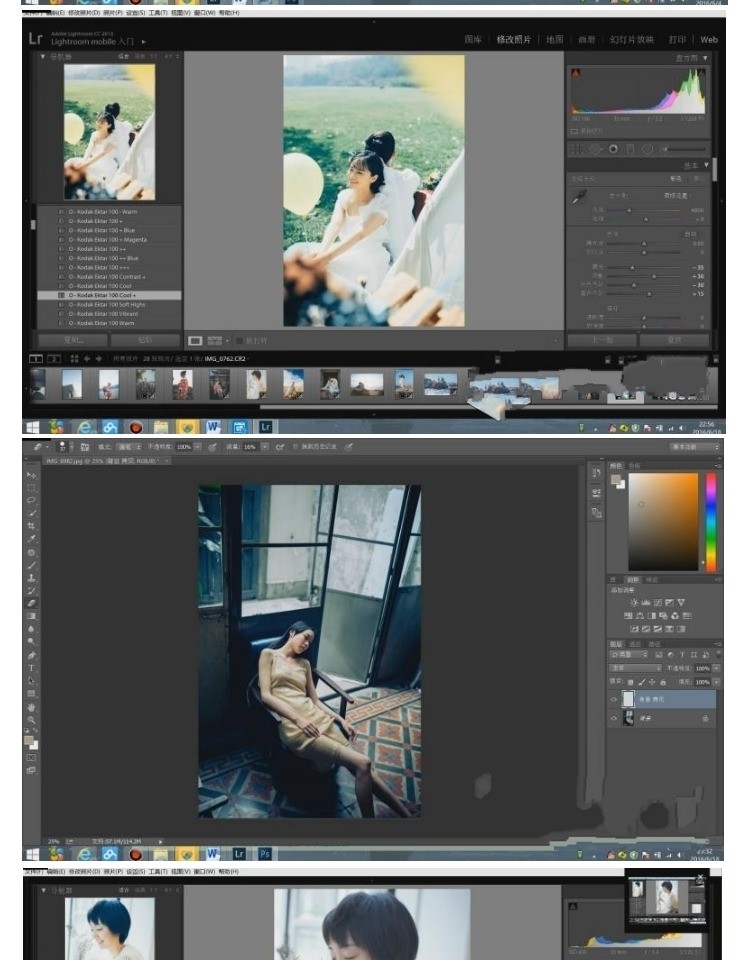Select Lightroom's Crop Overlay tool
The height and width of the screenshot is (960, 750).
pos(577,149)
